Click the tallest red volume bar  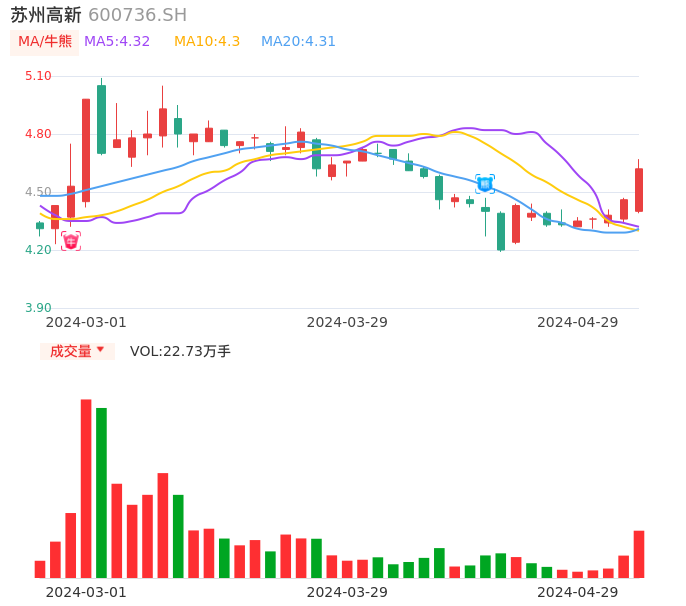coord(86,488)
